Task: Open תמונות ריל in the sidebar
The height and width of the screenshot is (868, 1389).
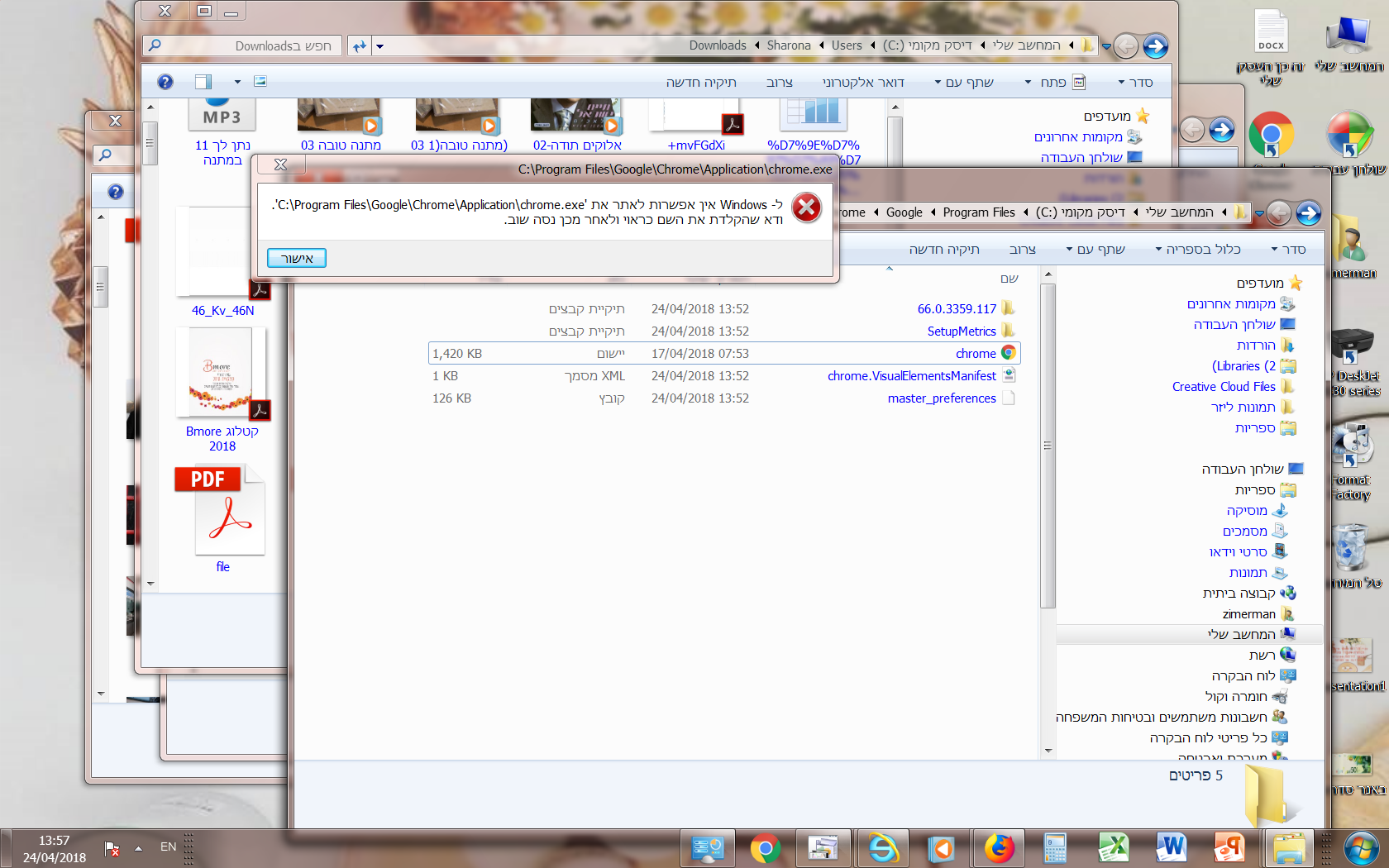Action: click(x=1253, y=407)
